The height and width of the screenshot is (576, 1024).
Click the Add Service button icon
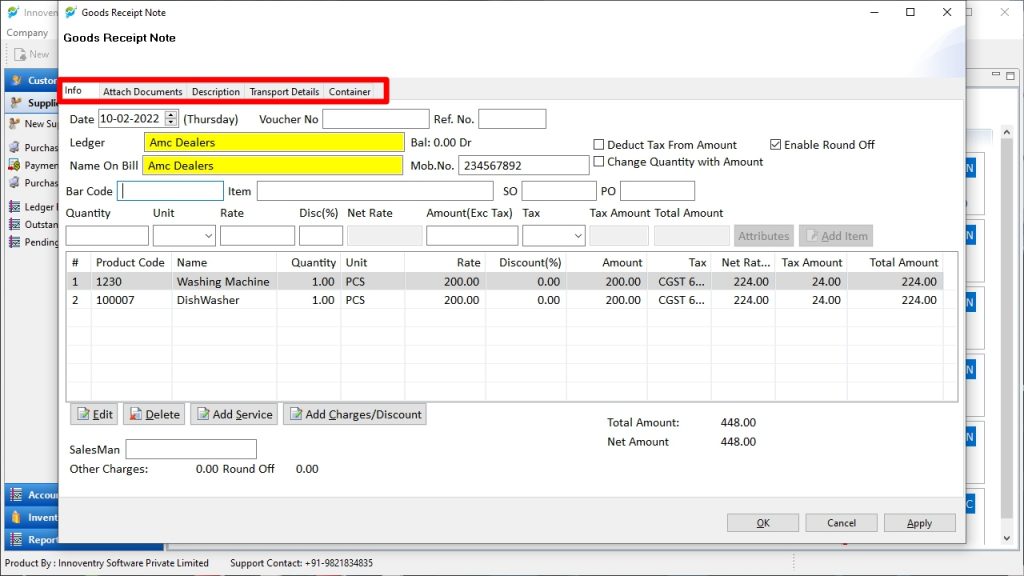point(203,414)
